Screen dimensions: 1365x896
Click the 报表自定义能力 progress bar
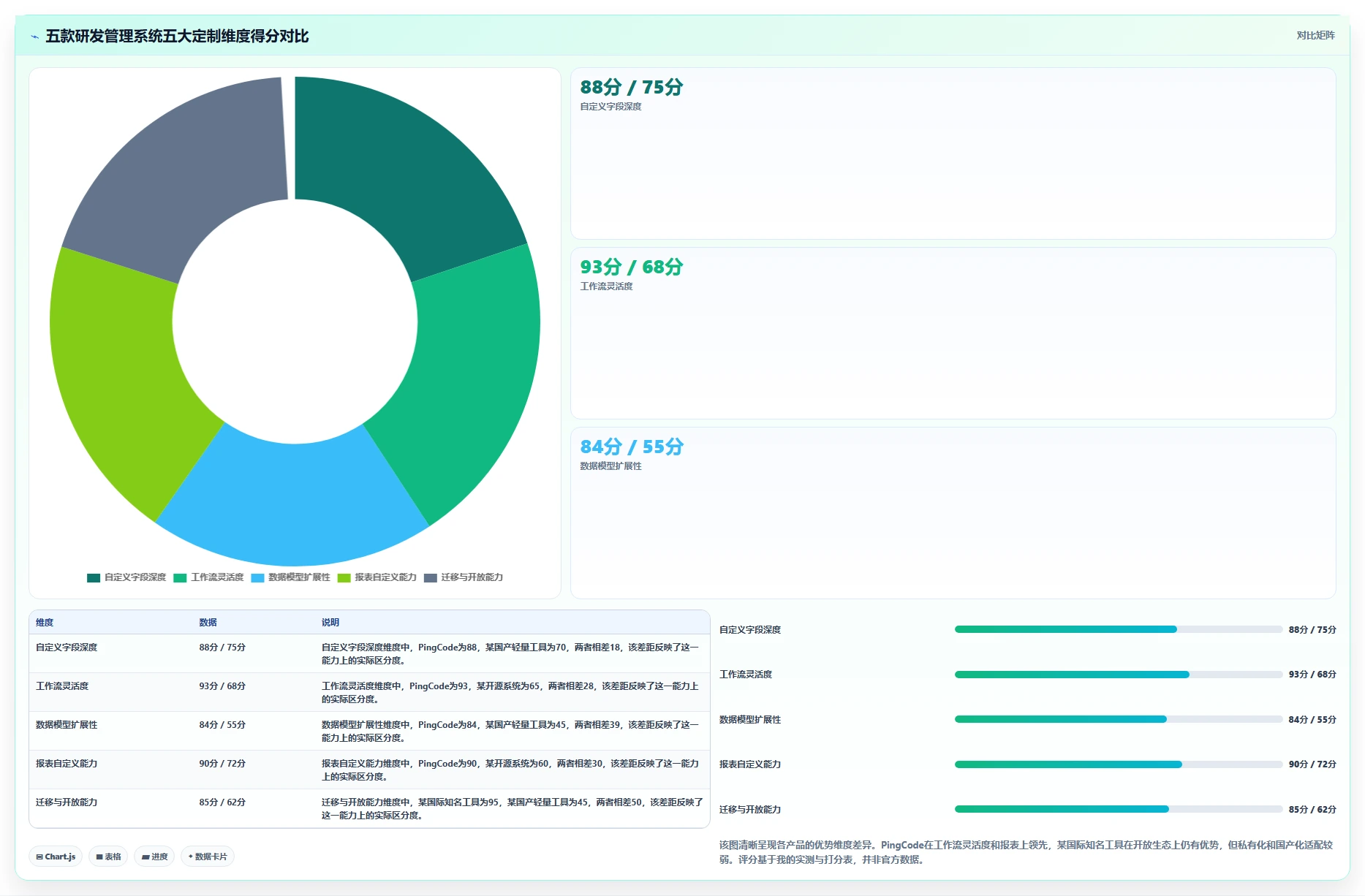(1119, 764)
